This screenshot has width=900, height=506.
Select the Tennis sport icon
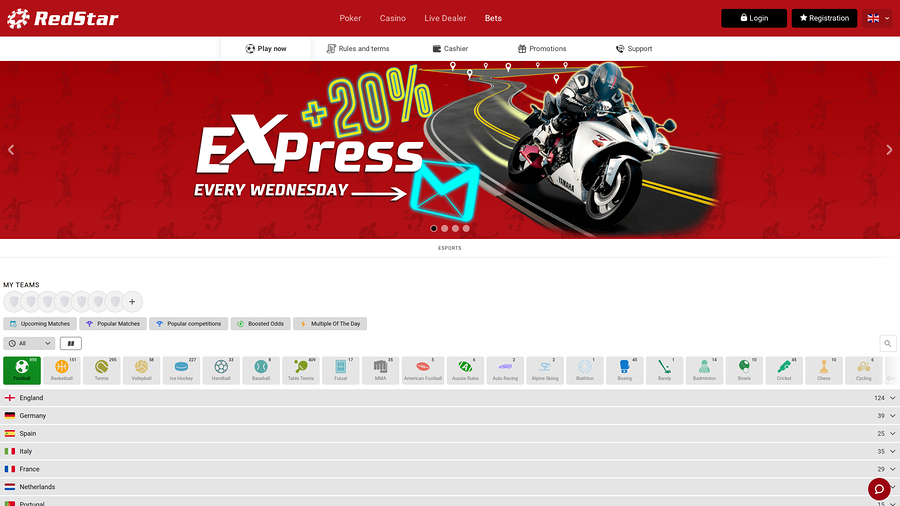pos(102,370)
